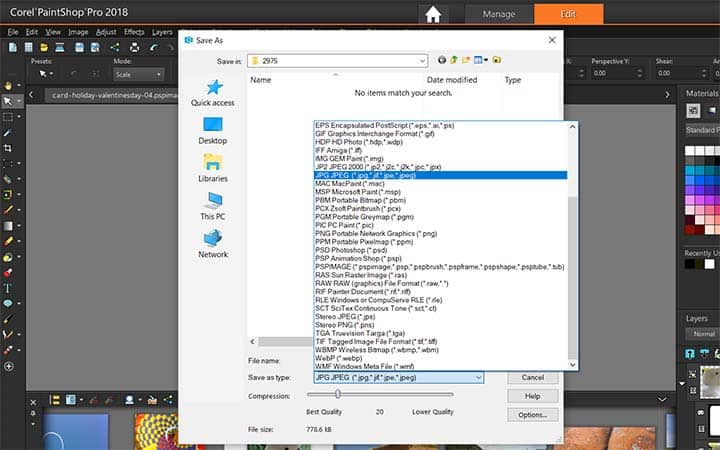This screenshot has width=720, height=450.
Task: Click the New document toolbar icon
Action: (x=13, y=47)
